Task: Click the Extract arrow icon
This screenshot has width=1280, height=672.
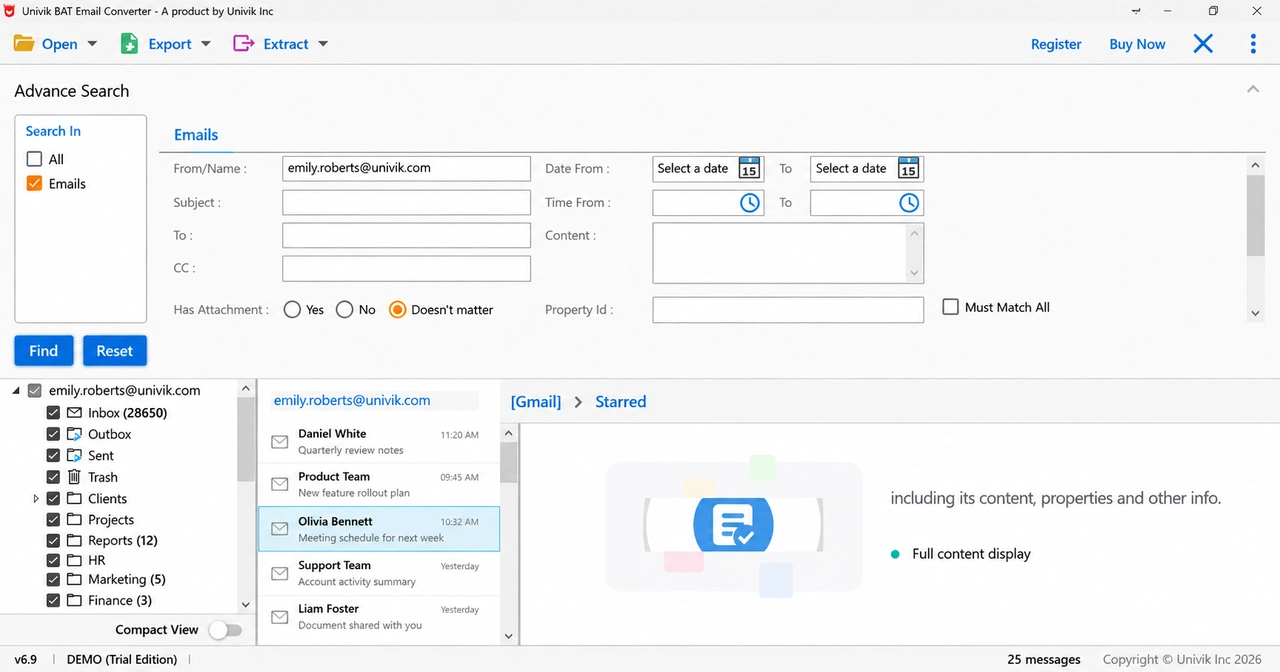Action: pyautogui.click(x=243, y=44)
